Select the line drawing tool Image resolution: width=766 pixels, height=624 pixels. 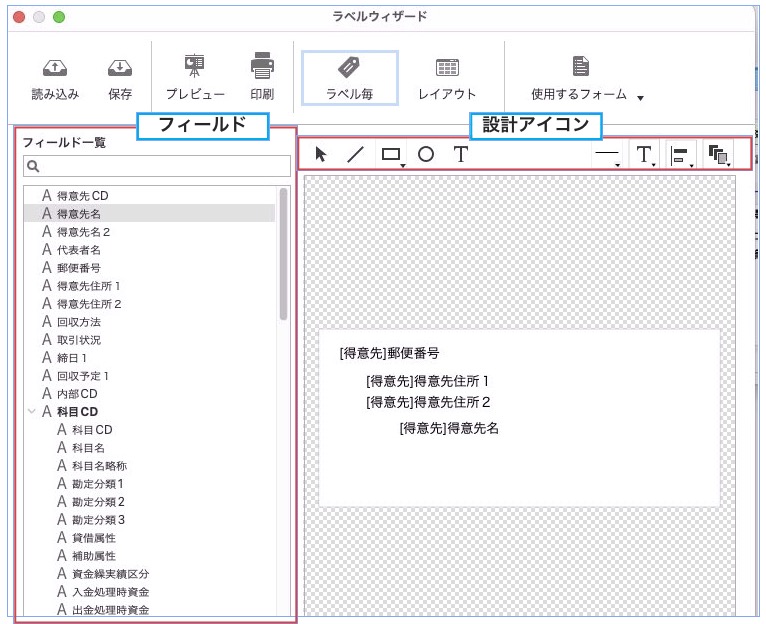pos(355,154)
